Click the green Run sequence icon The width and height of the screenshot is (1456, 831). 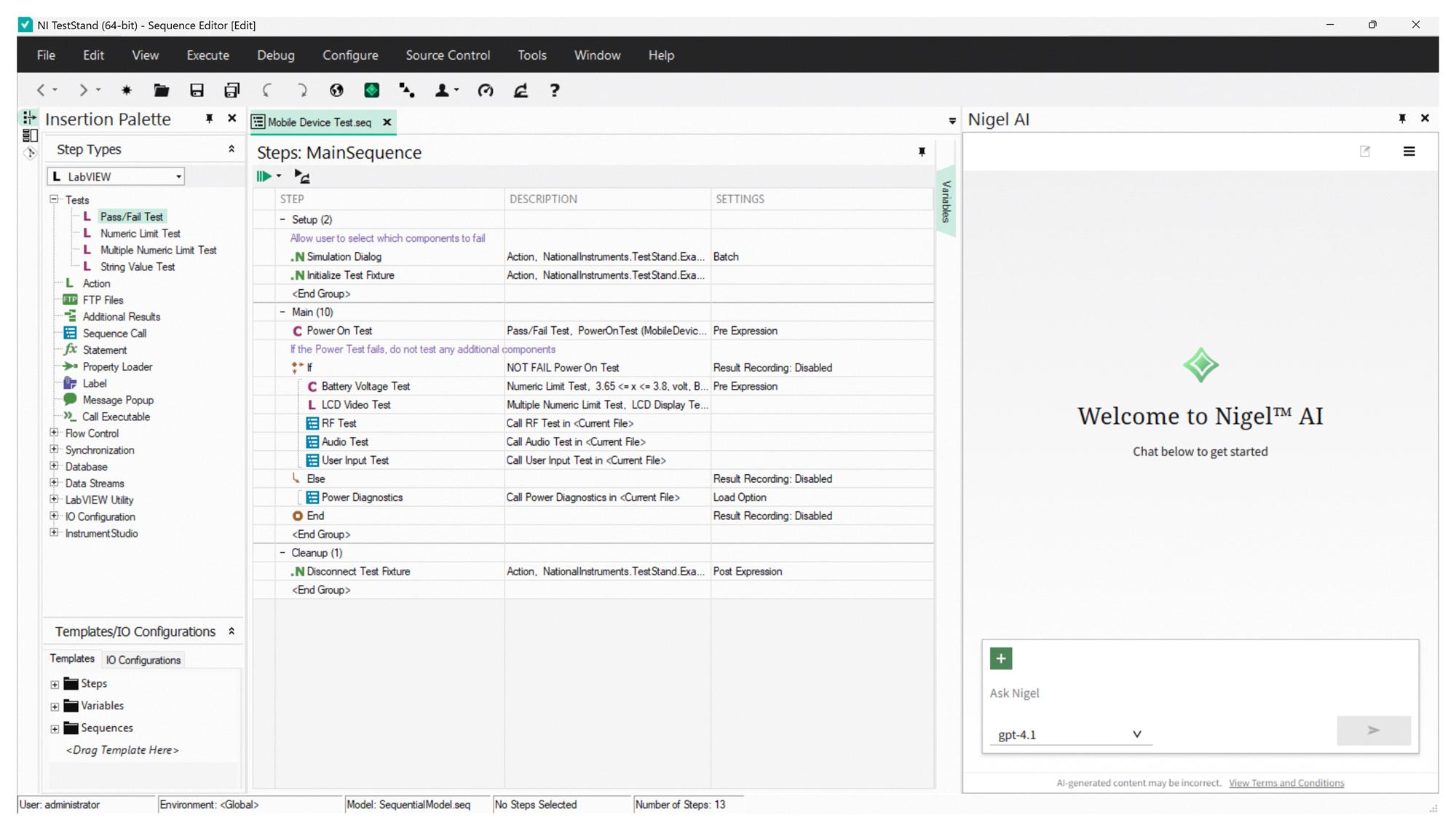pyautogui.click(x=264, y=176)
